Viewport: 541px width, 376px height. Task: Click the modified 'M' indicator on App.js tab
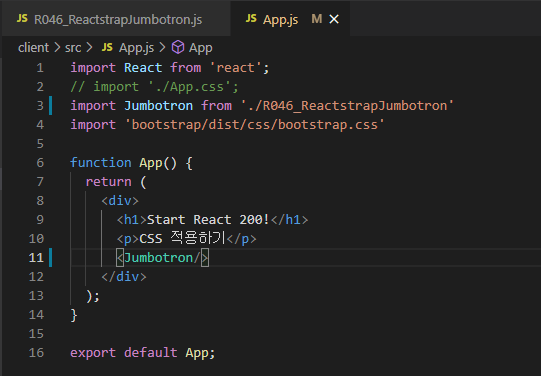pos(317,19)
